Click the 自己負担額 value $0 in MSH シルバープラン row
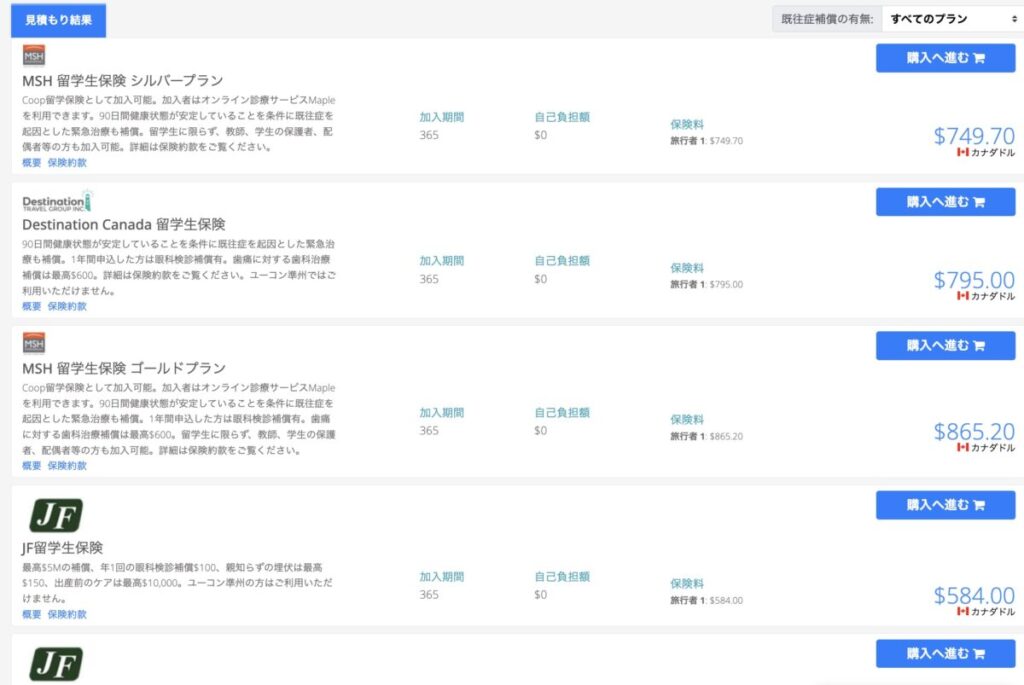The width and height of the screenshot is (1024, 685). point(541,135)
